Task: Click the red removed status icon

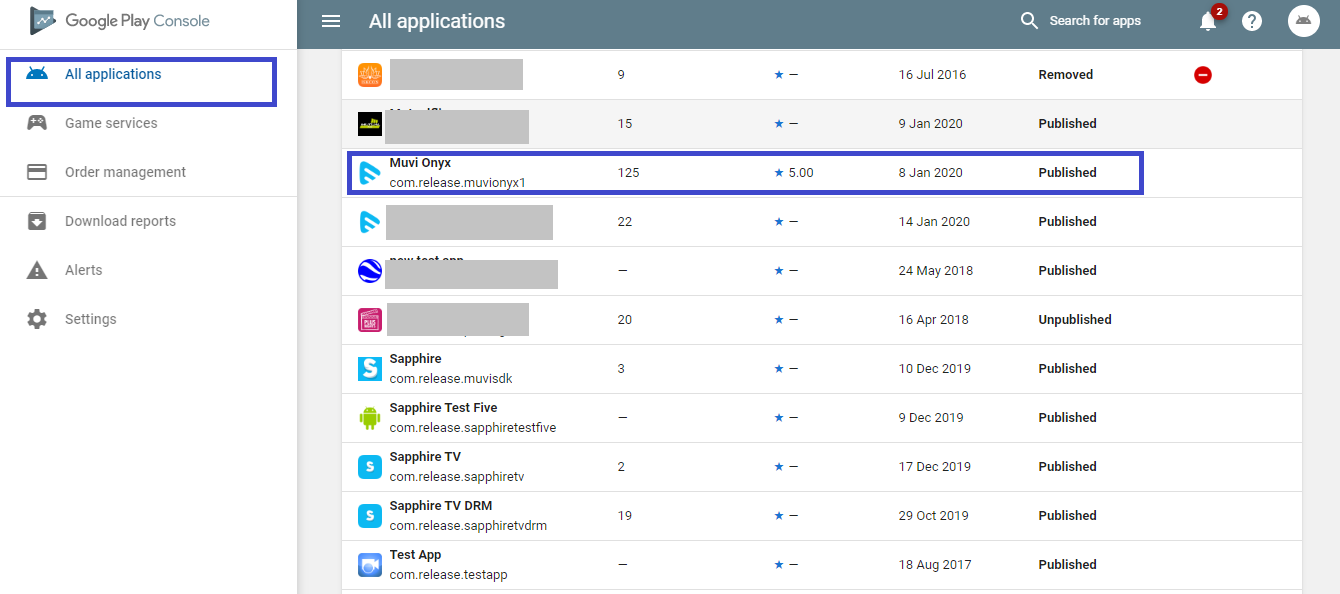Action: point(1203,75)
